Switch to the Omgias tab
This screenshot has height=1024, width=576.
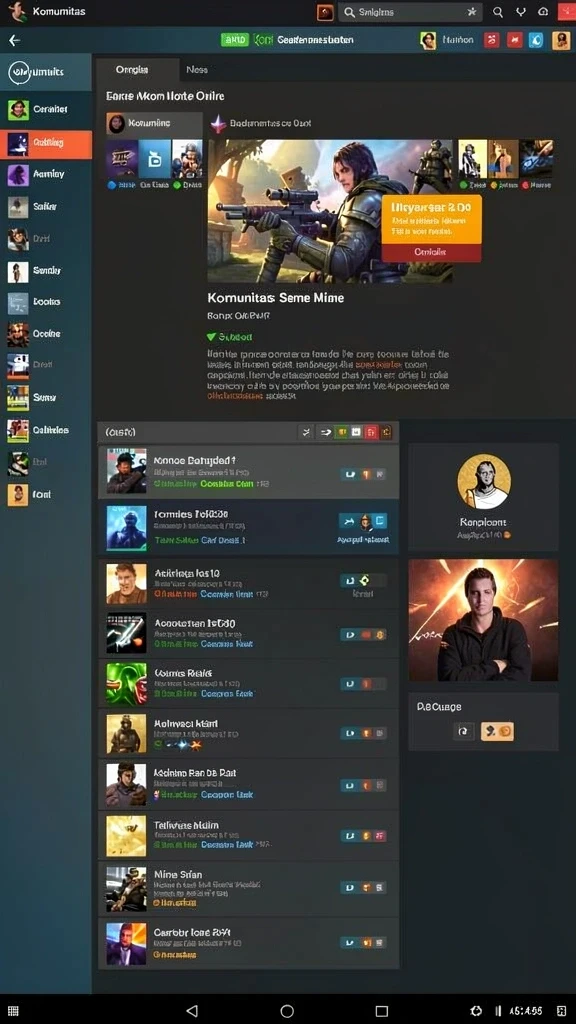pyautogui.click(x=137, y=69)
